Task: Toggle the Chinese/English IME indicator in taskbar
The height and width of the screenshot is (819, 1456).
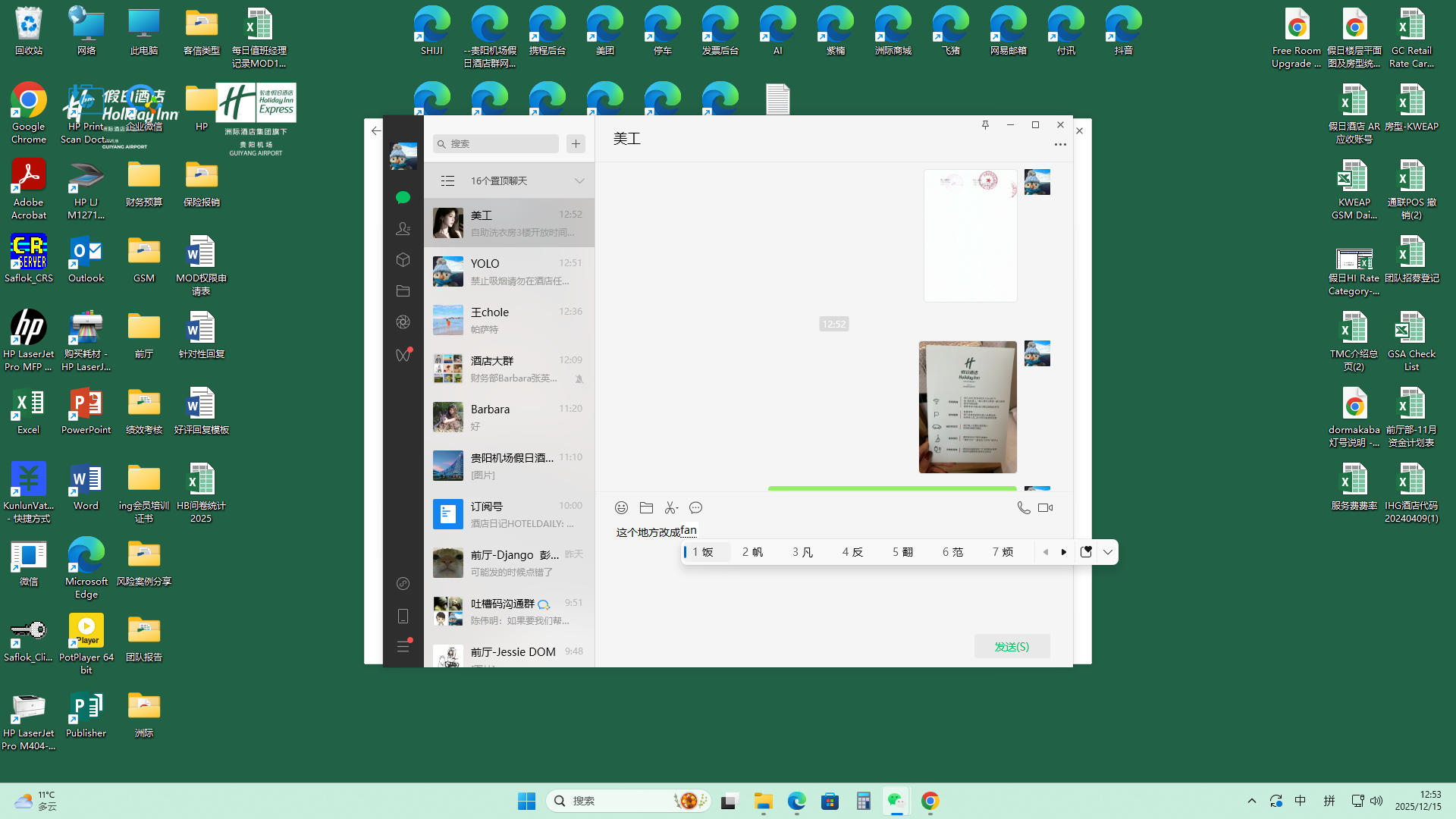Action: click(1300, 801)
